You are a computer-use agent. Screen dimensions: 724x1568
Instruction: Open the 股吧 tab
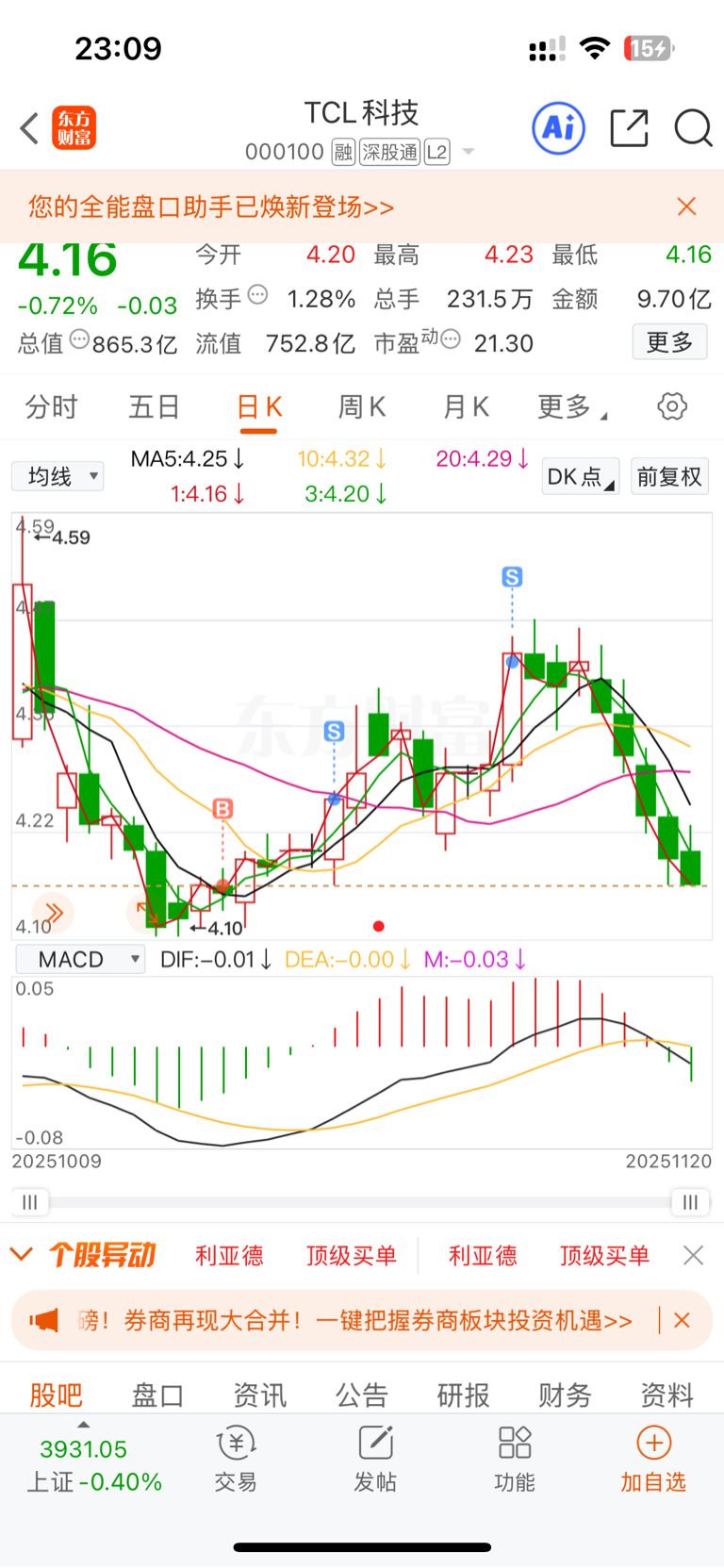[x=56, y=1394]
